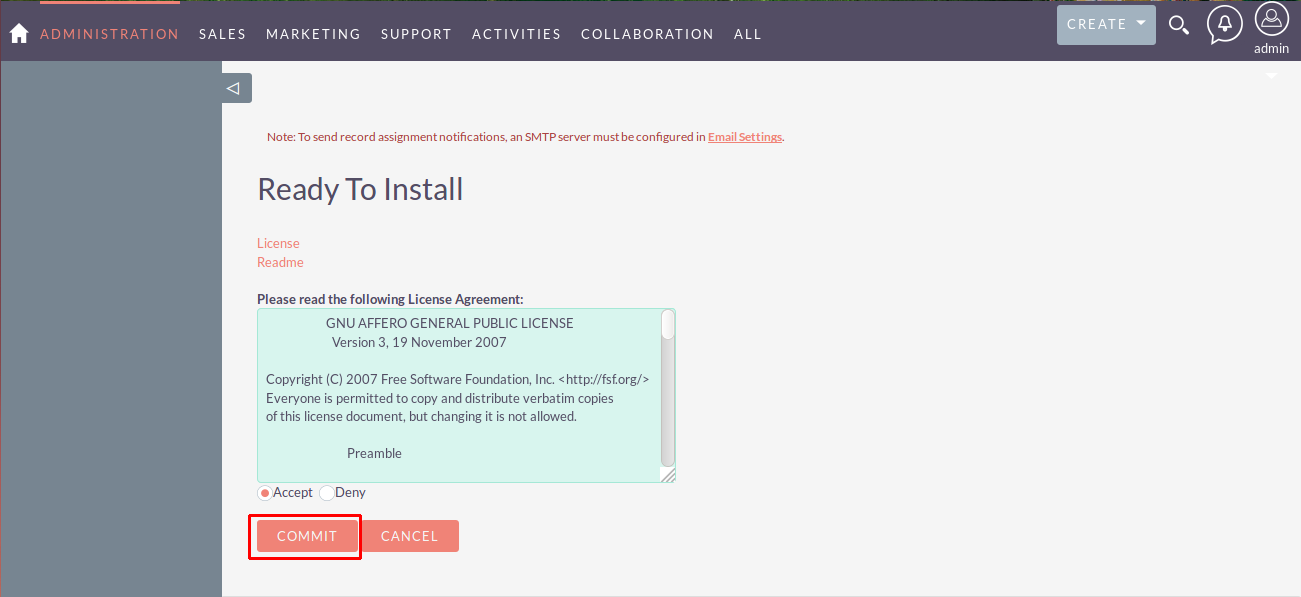The width and height of the screenshot is (1301, 597).
Task: Open the Support menu
Action: click(416, 34)
